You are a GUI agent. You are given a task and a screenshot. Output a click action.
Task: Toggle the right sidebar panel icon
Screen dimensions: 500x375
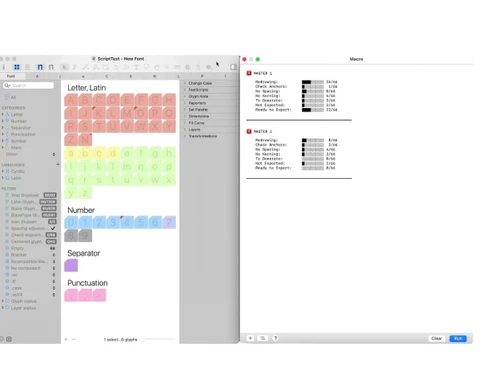[x=233, y=67]
